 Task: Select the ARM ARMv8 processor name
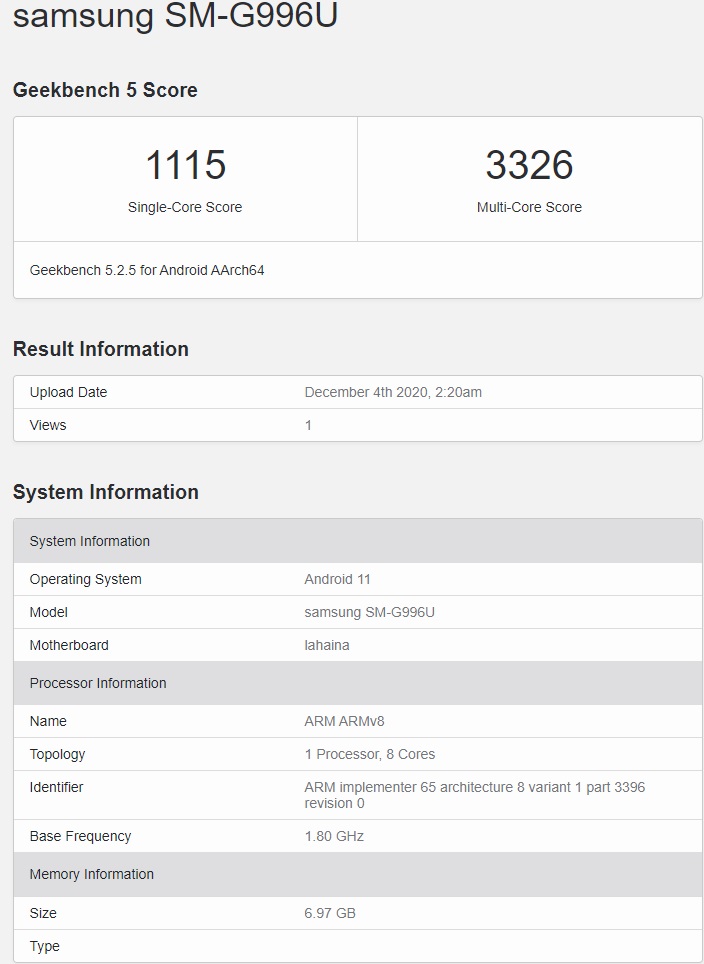(344, 721)
